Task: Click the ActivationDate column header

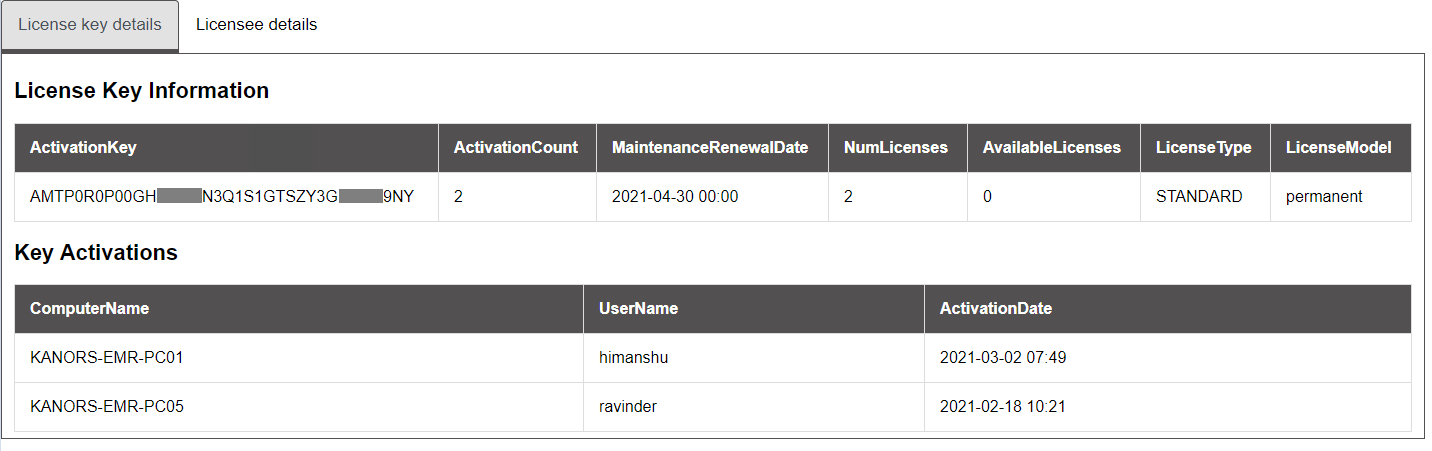Action: pyautogui.click(x=1168, y=309)
